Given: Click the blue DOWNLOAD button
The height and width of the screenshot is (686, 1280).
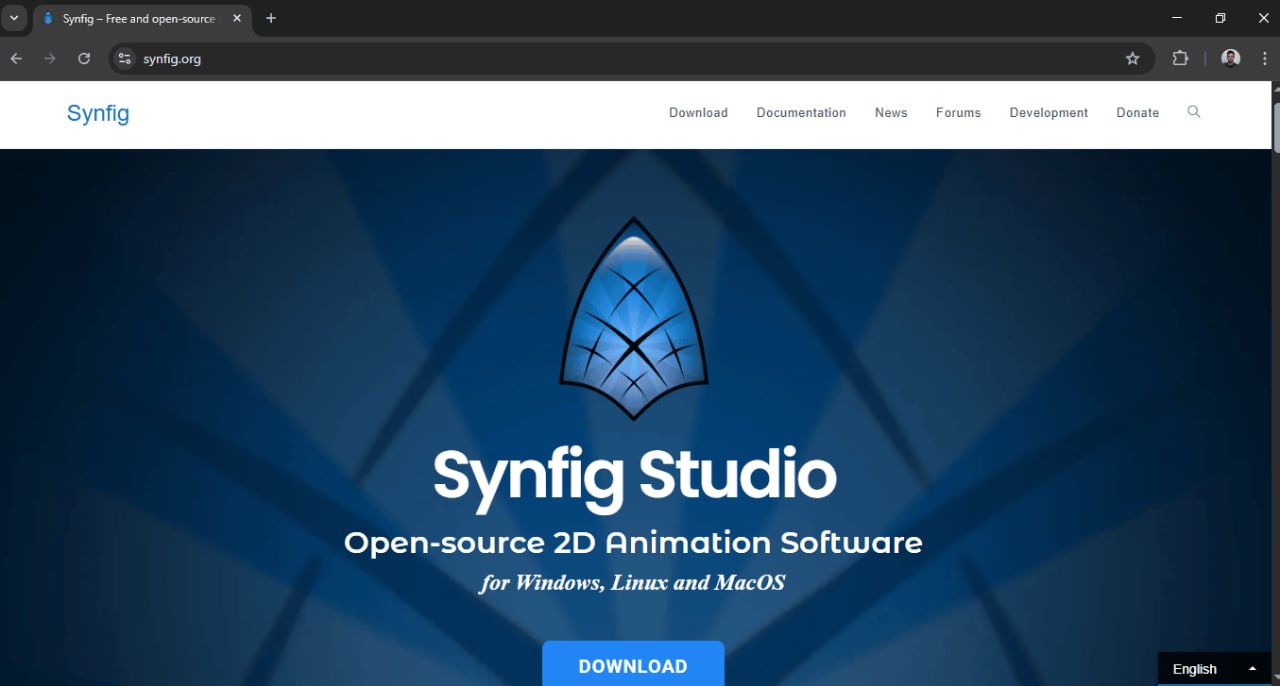Looking at the screenshot, I should click(x=633, y=665).
